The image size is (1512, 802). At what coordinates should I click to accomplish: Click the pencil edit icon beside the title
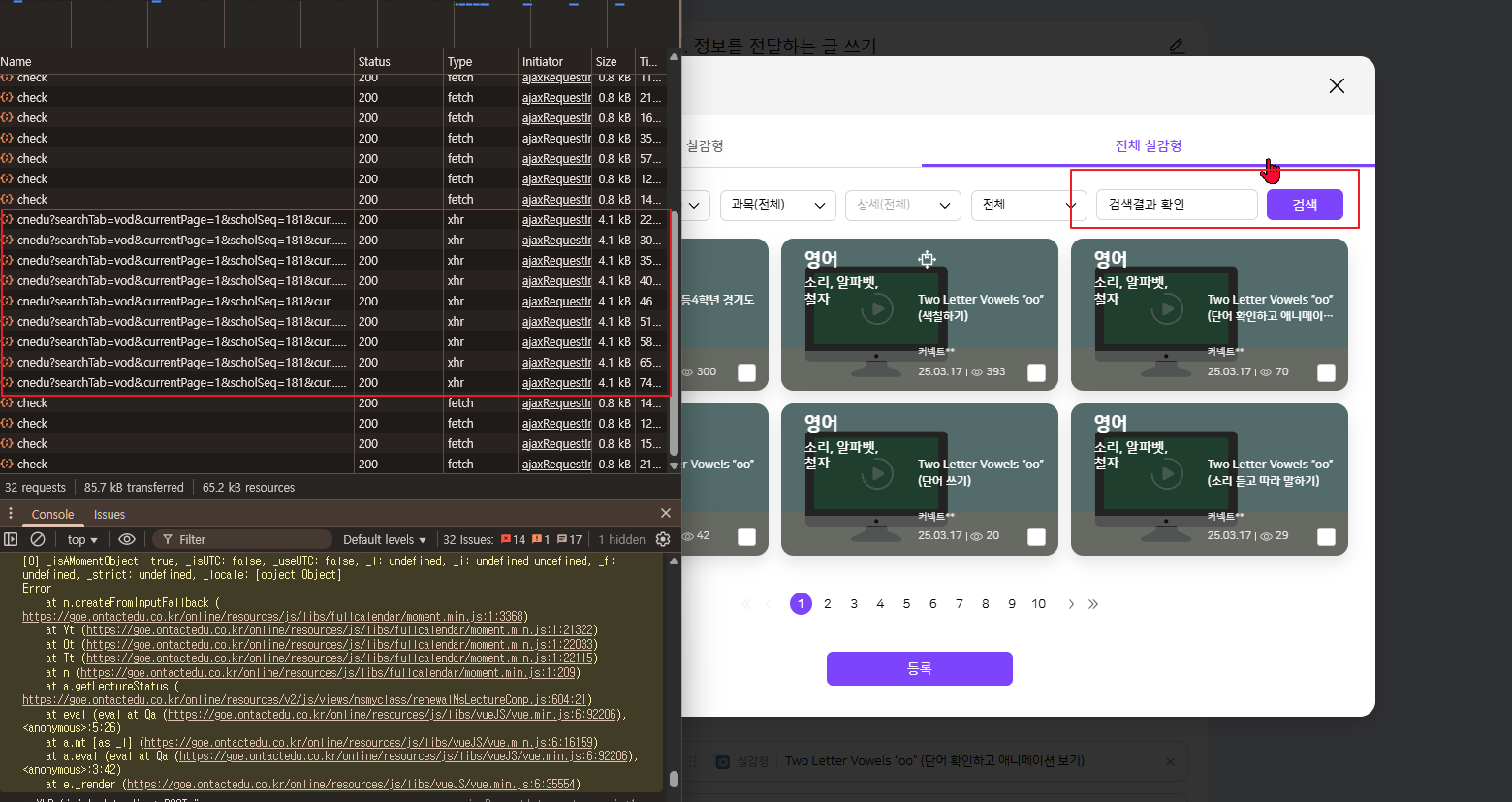pyautogui.click(x=1177, y=46)
